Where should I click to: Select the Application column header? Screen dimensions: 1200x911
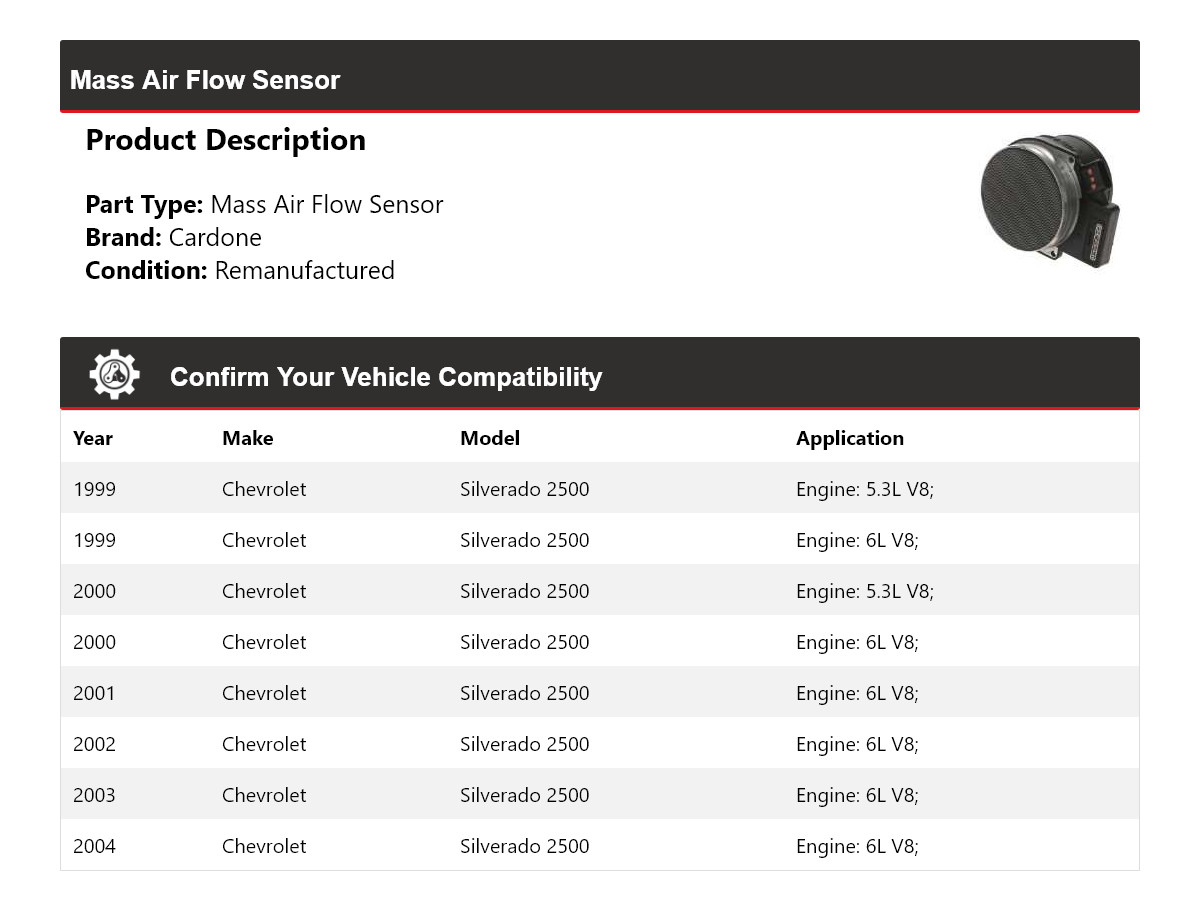849,438
